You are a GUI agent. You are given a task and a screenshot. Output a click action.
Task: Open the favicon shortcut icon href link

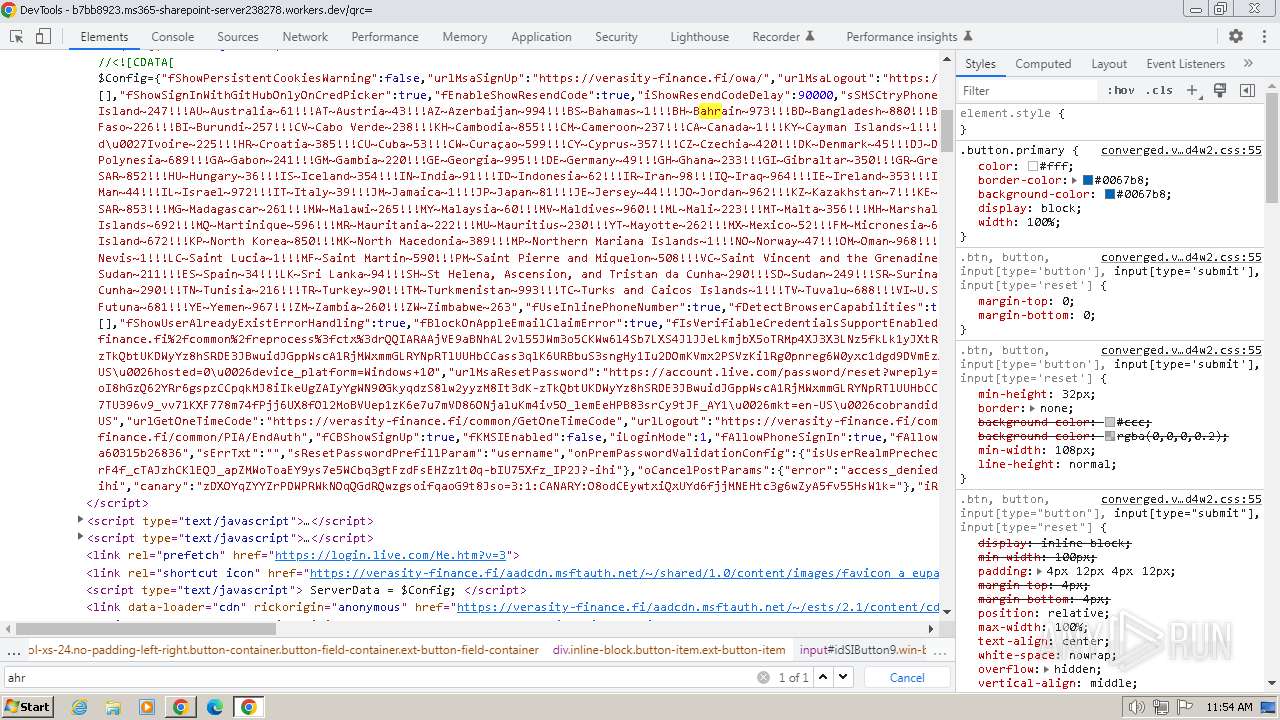tap(624, 573)
